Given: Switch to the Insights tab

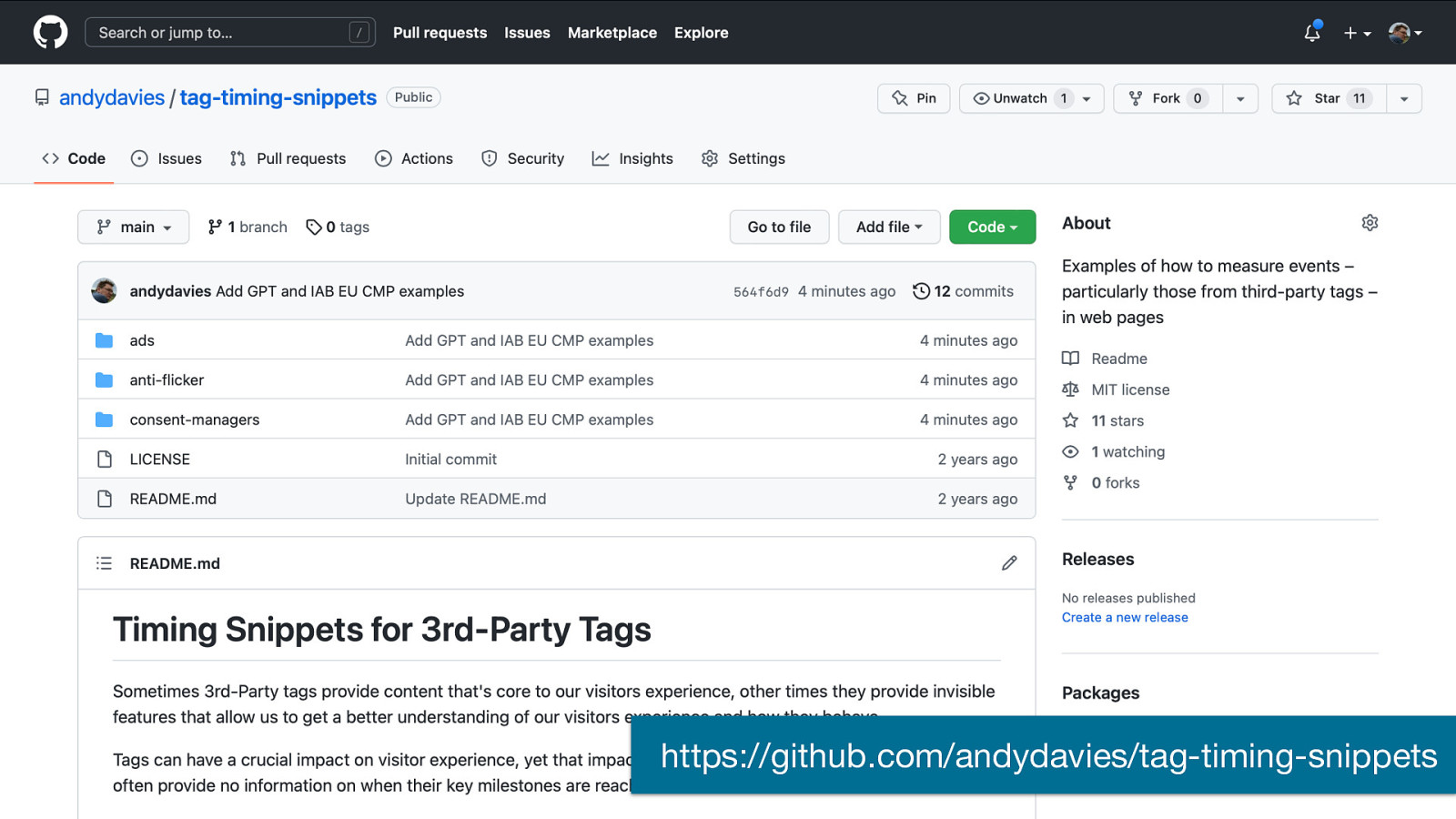Looking at the screenshot, I should point(632,158).
